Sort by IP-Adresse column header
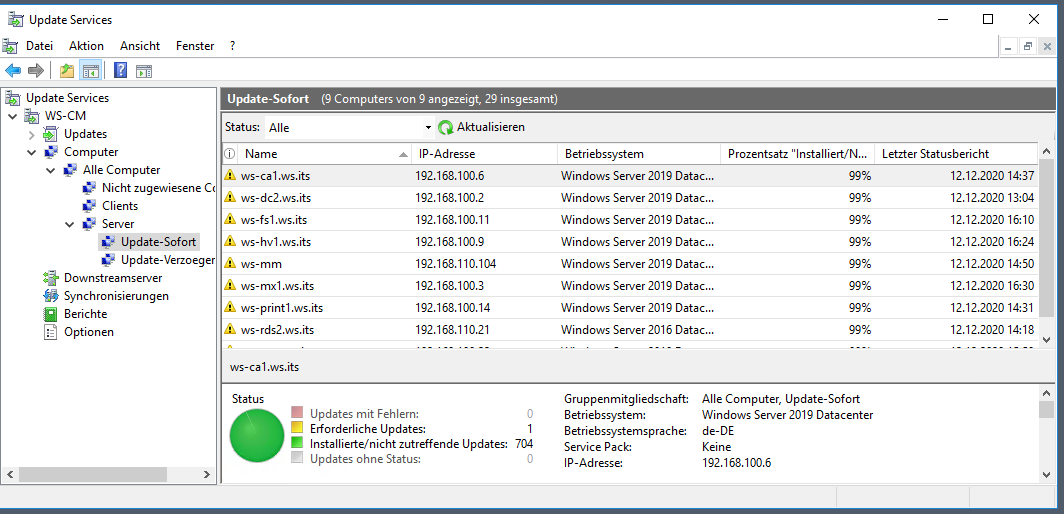Screen dimensions: 1064x514 tap(484, 153)
